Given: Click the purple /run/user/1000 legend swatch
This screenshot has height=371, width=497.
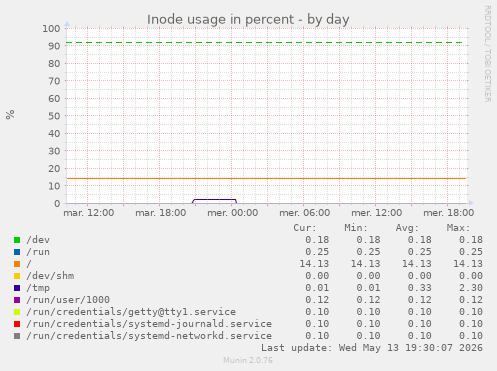Looking at the screenshot, I should 17,300.
